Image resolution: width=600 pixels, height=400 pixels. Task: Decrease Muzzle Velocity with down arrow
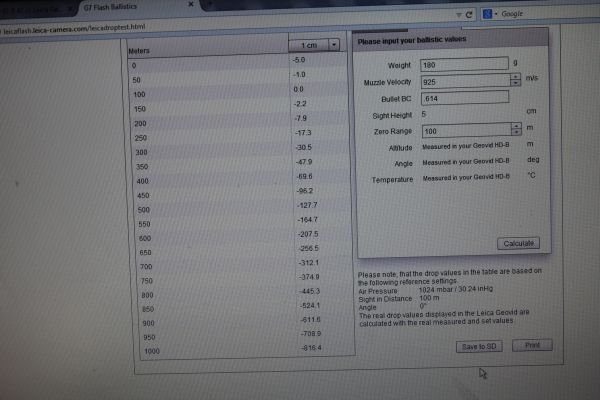coord(515,83)
